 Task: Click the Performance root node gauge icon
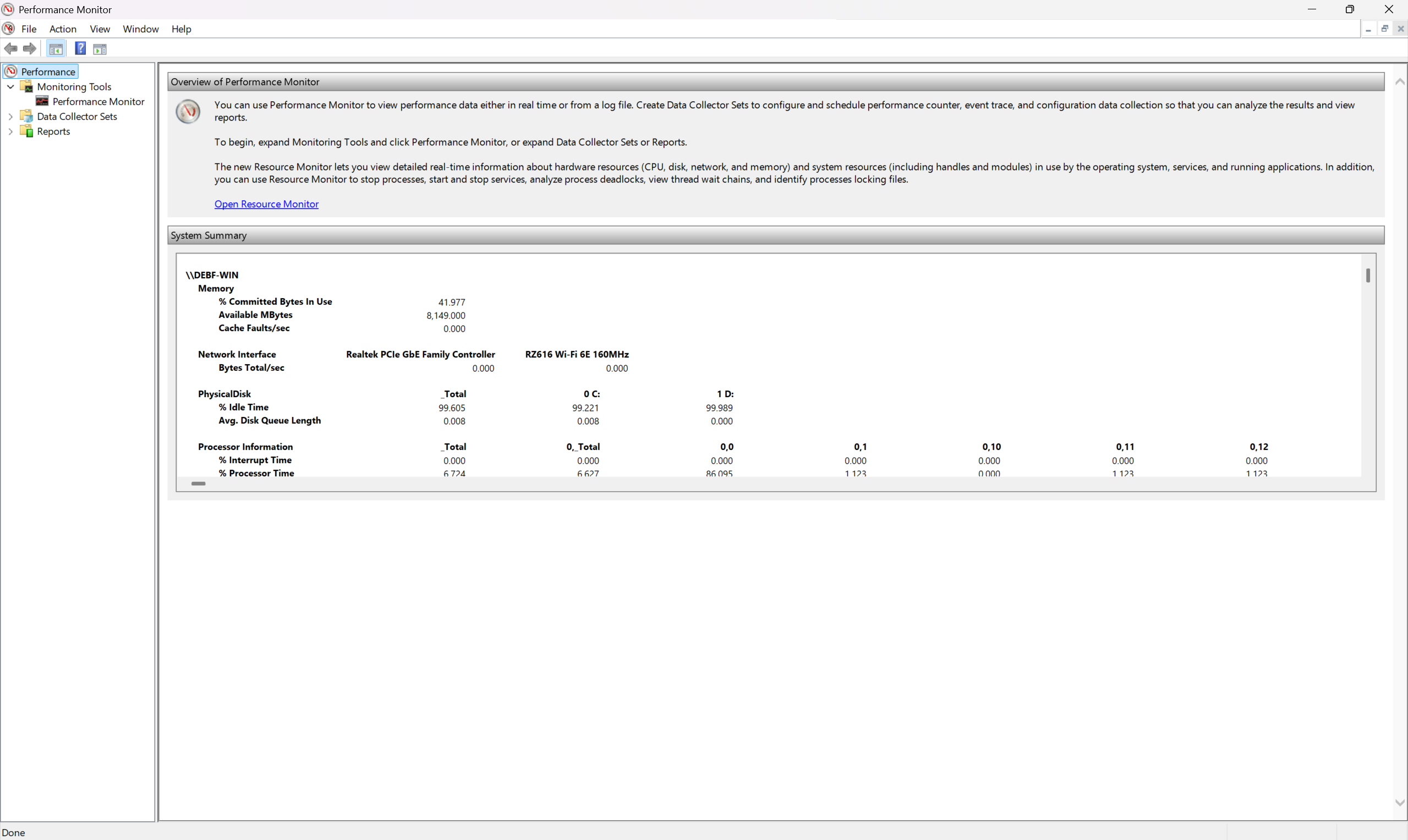11,72
